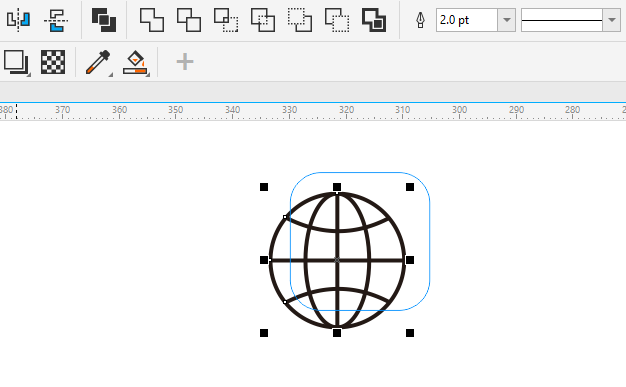Open the outline width dropdown arrow

(x=507, y=20)
